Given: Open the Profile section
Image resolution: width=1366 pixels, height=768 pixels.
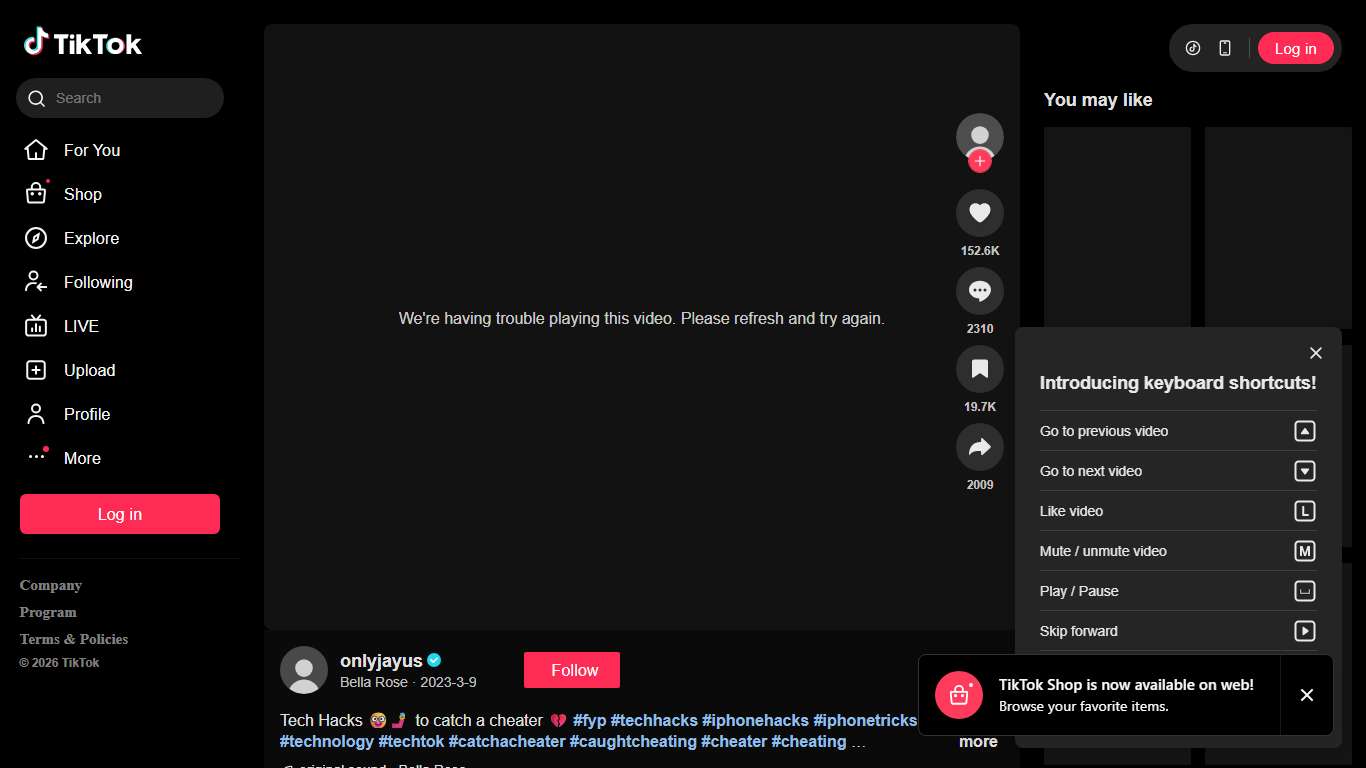Looking at the screenshot, I should click(x=87, y=414).
